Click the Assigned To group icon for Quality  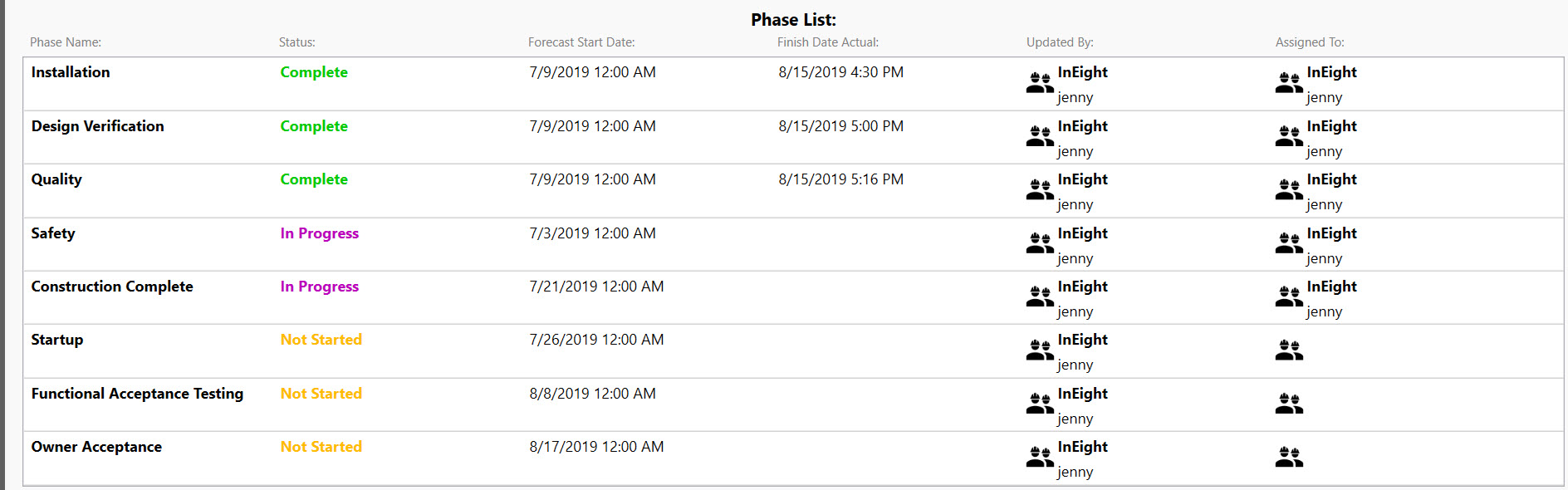1289,190
